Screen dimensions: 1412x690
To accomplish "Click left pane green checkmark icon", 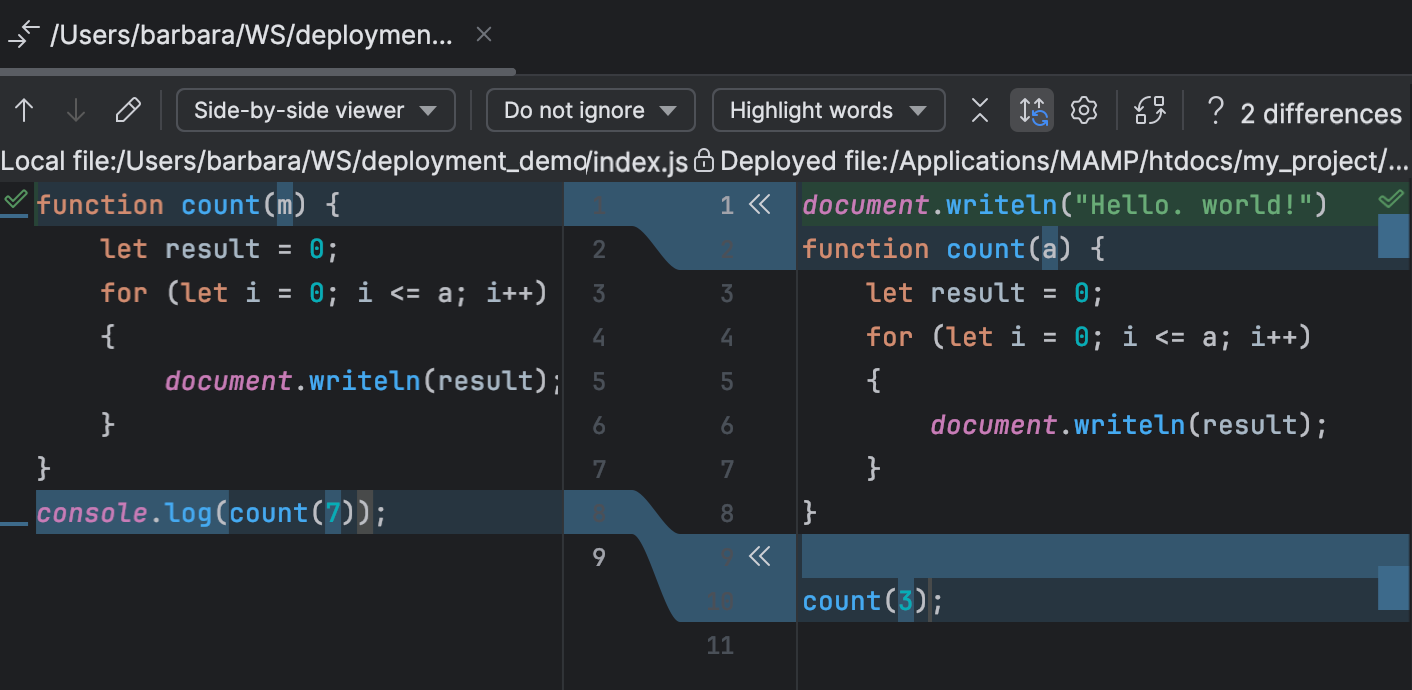I will (x=14, y=200).
